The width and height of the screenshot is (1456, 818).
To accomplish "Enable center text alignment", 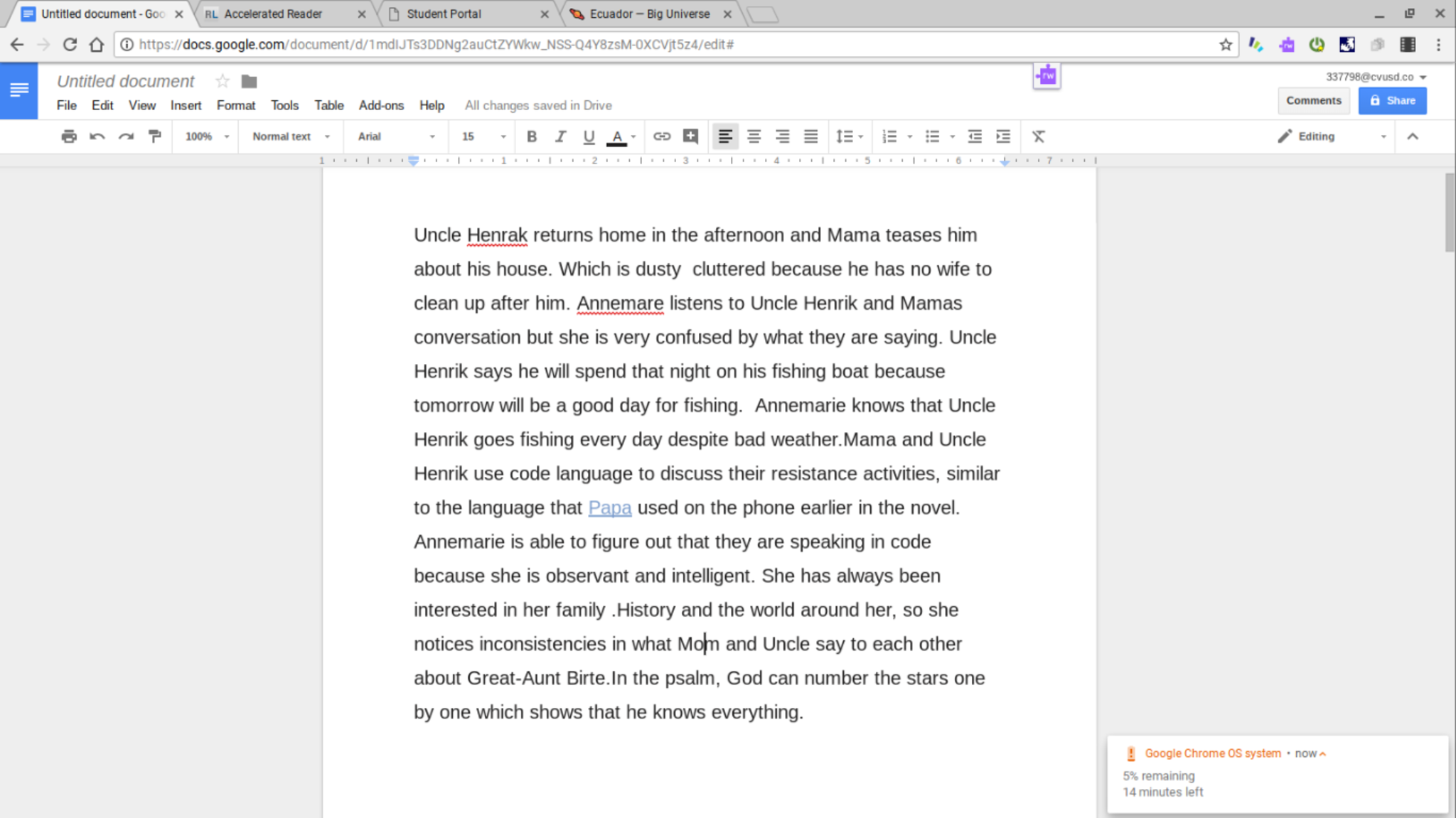I will 754,136.
